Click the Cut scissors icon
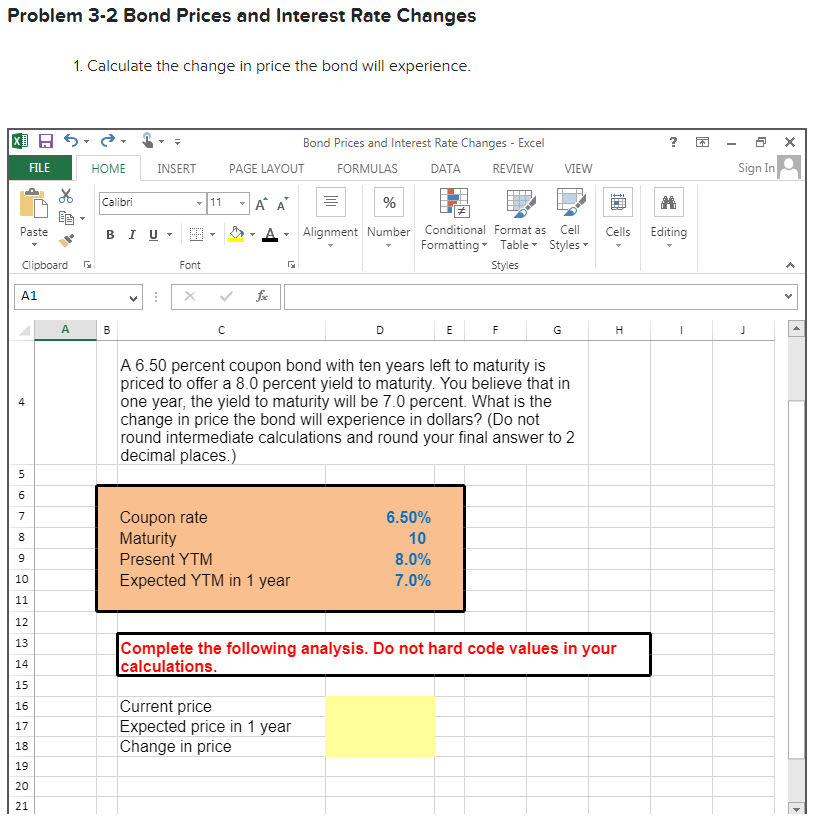The image size is (839, 816). coord(66,196)
